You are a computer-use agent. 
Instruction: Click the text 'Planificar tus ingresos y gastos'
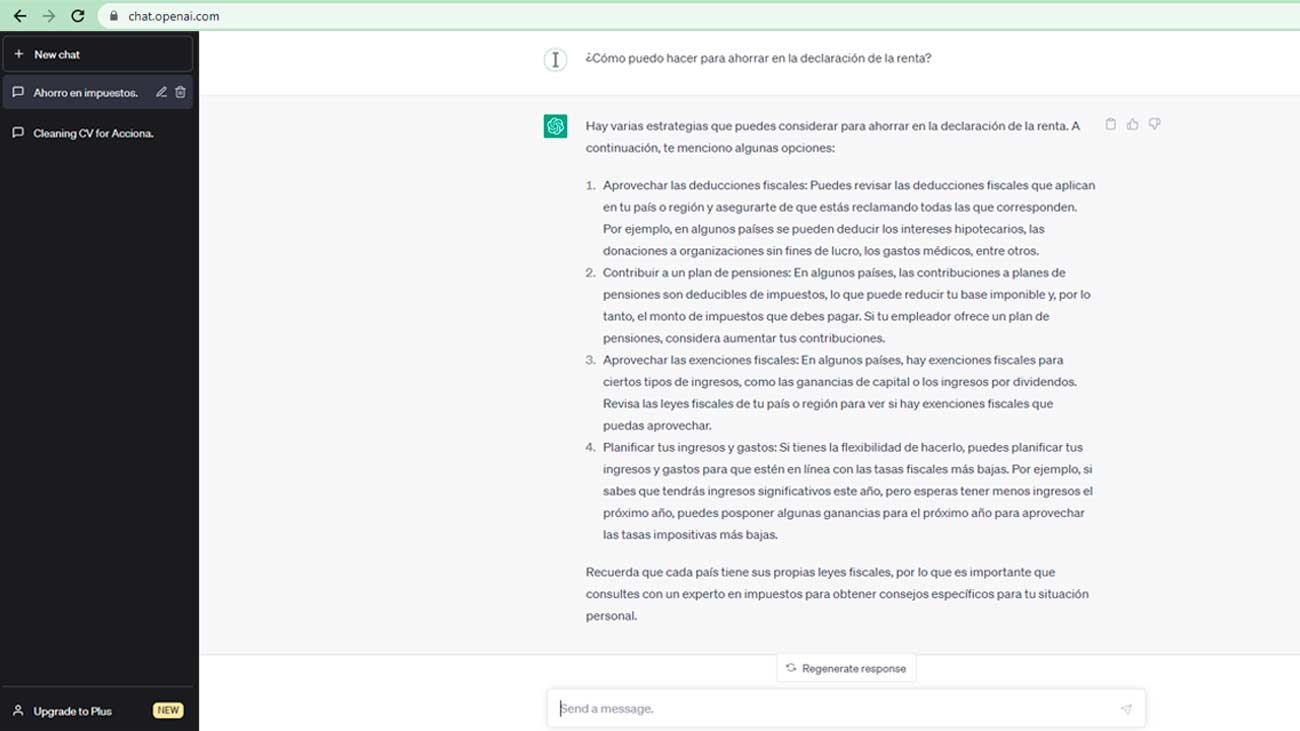[689, 447]
